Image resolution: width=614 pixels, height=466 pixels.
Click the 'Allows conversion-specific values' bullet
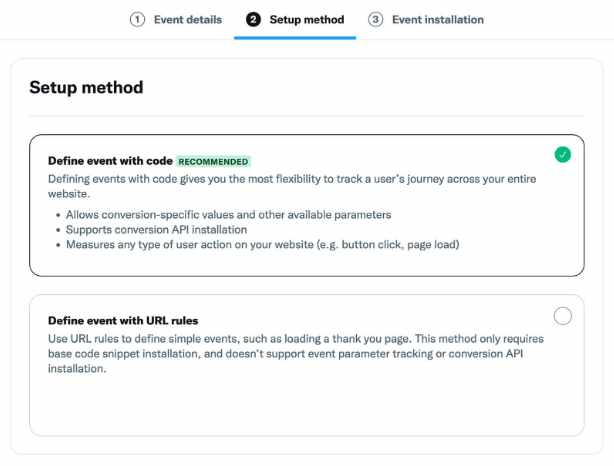228,215
